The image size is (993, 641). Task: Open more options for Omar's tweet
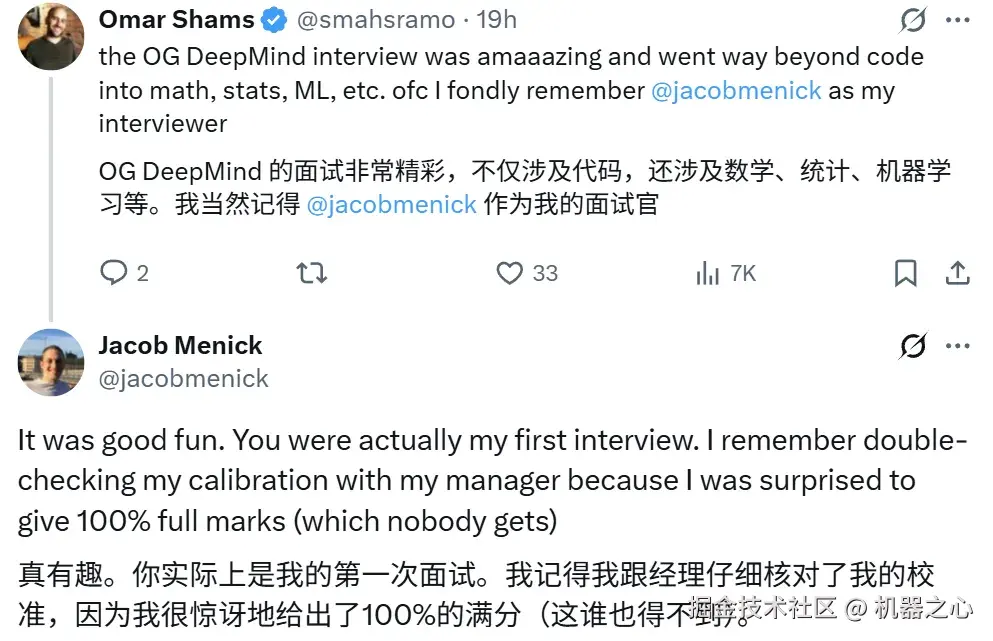(x=957, y=20)
